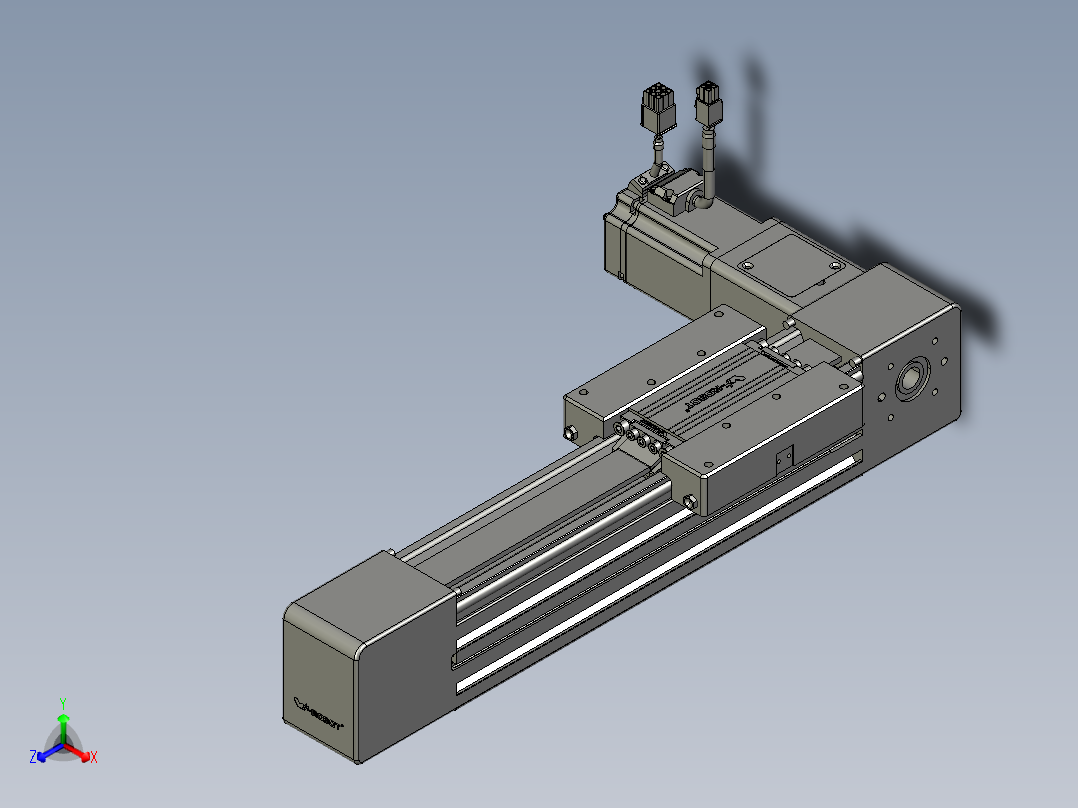Select the small sensor bracket on carriage side
Image resolution: width=1078 pixels, height=808 pixels.
(x=784, y=459)
